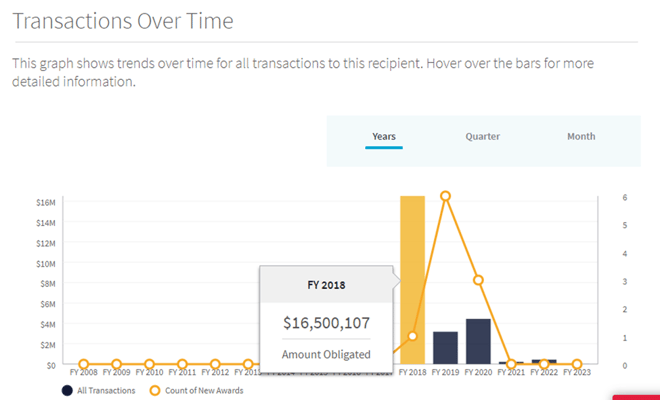
Task: Click the Count of New Awards label
Action: coord(204,391)
